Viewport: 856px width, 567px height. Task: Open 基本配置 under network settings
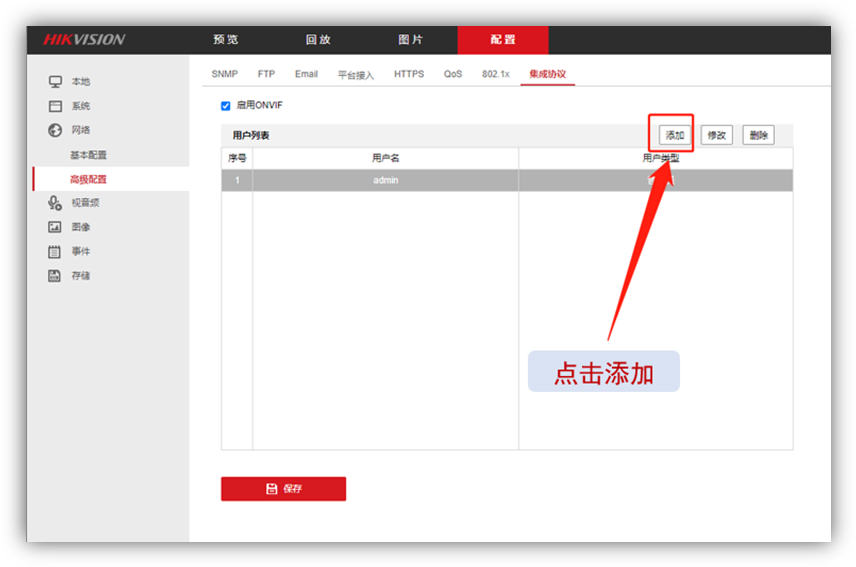tap(88, 155)
